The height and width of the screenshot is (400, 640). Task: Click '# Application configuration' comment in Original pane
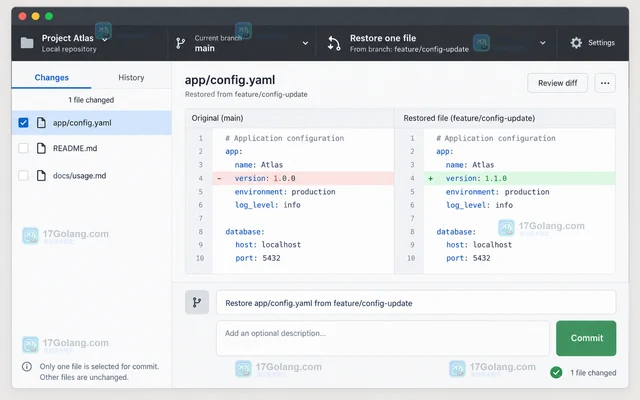(284, 138)
